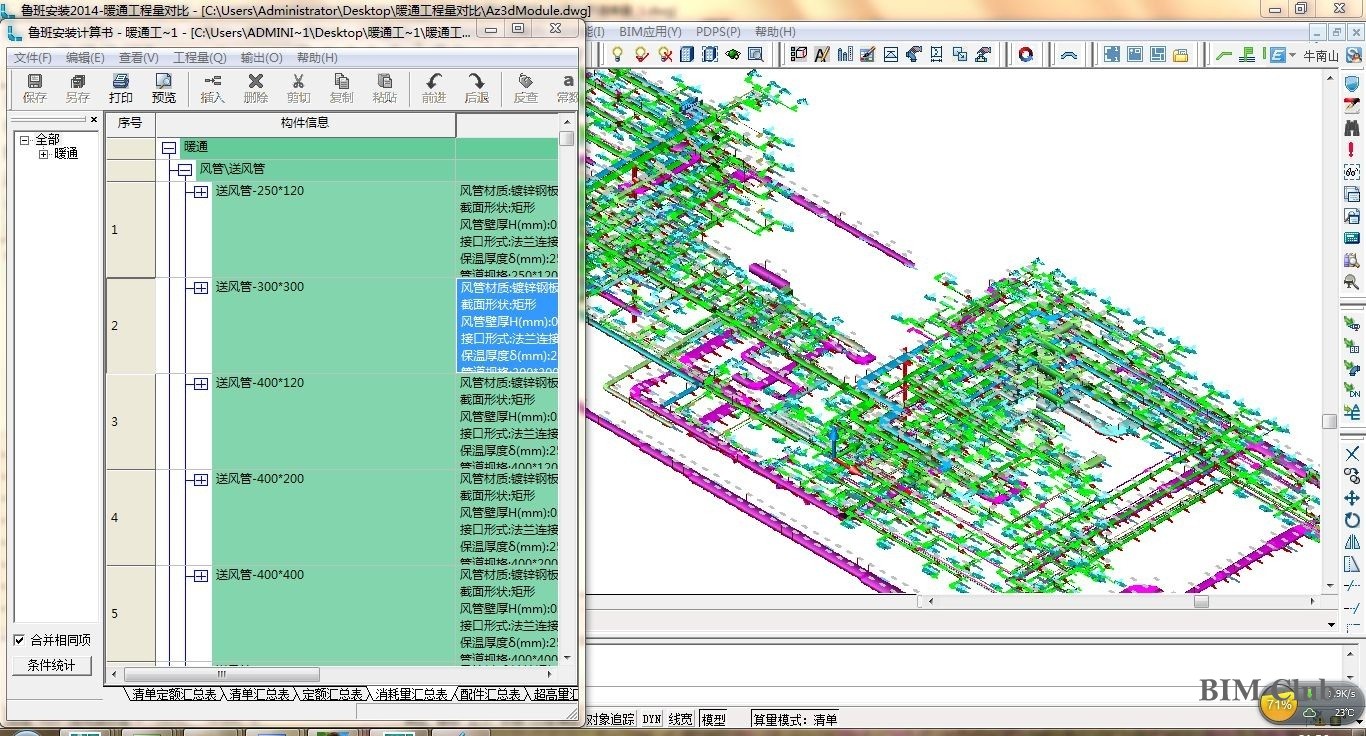Viewport: 1366px width, 736px height.
Task: Click the text style 'A' pencil icon
Action: pyautogui.click(x=822, y=54)
